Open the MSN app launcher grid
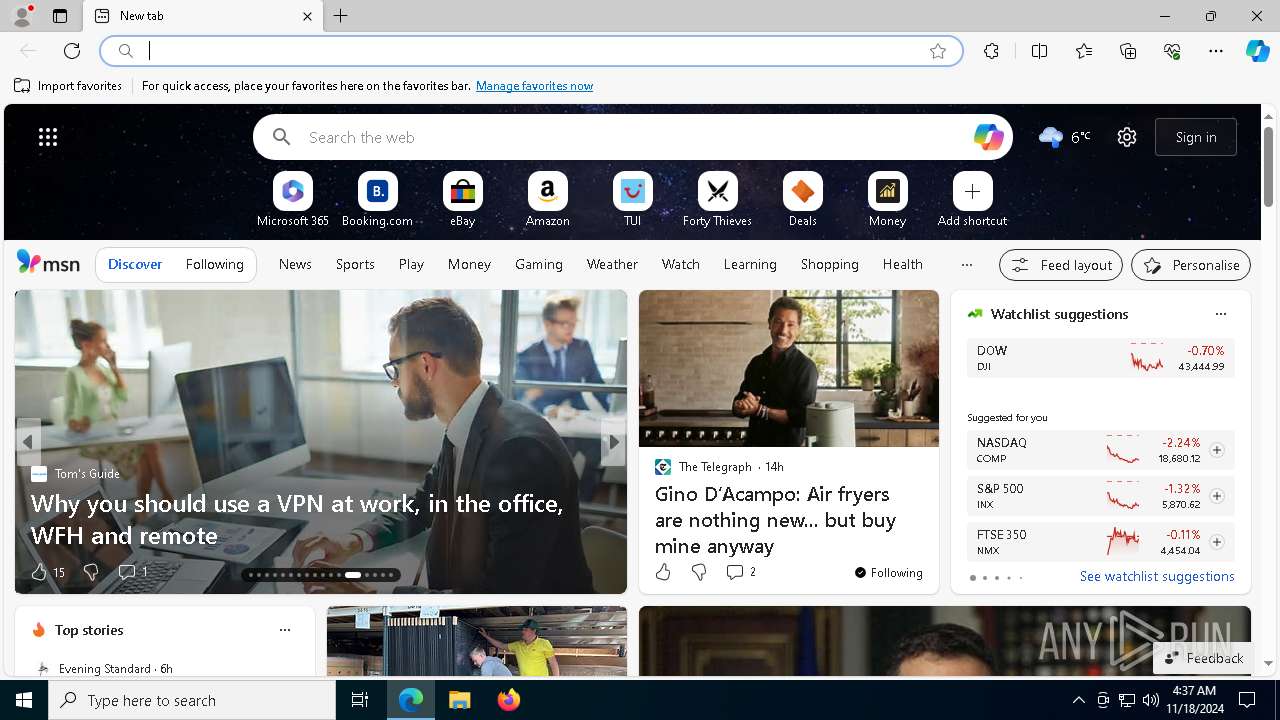The width and height of the screenshot is (1280, 720). pos(48,137)
